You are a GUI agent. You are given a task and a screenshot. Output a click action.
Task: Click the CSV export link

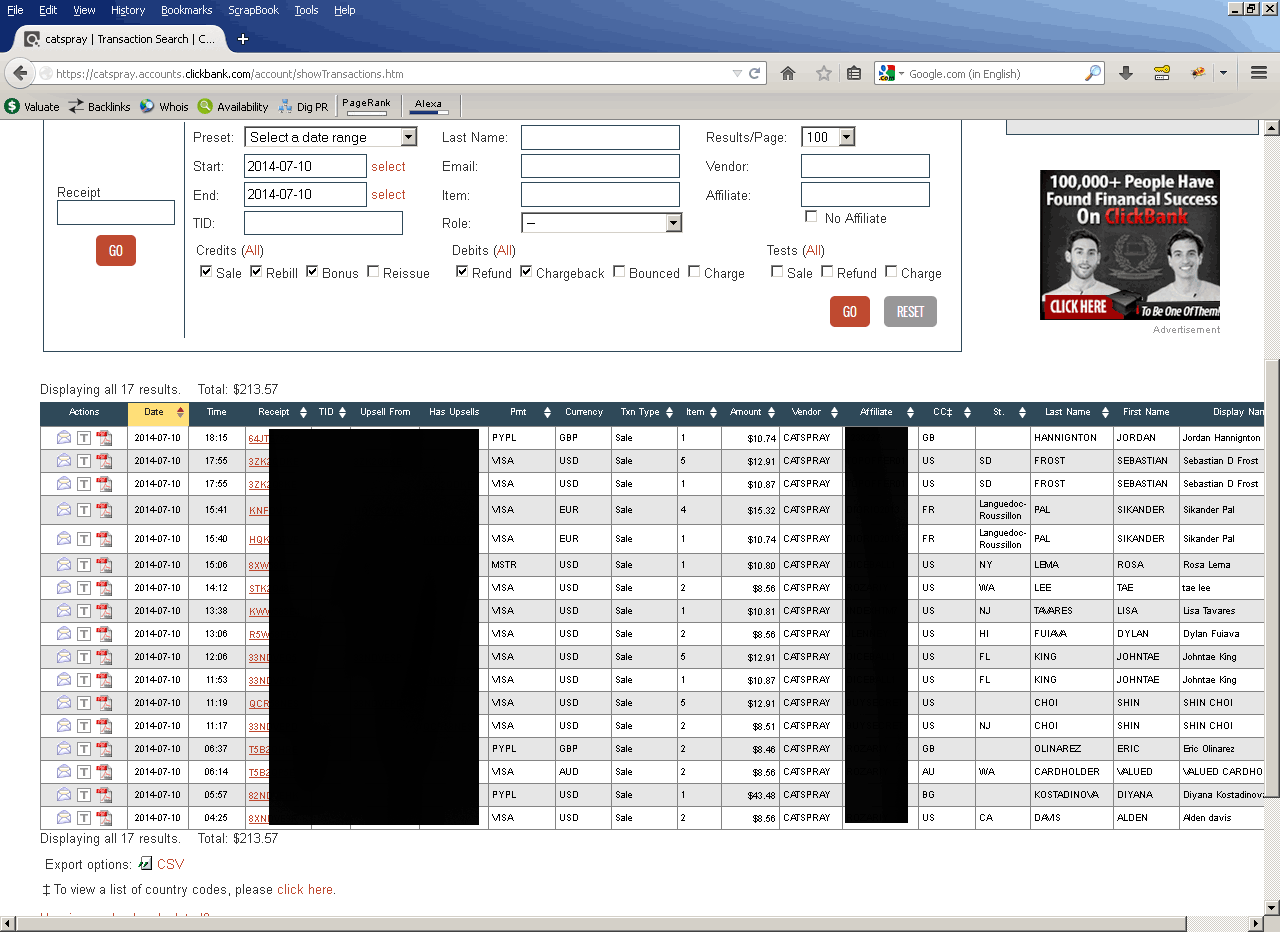tap(171, 864)
